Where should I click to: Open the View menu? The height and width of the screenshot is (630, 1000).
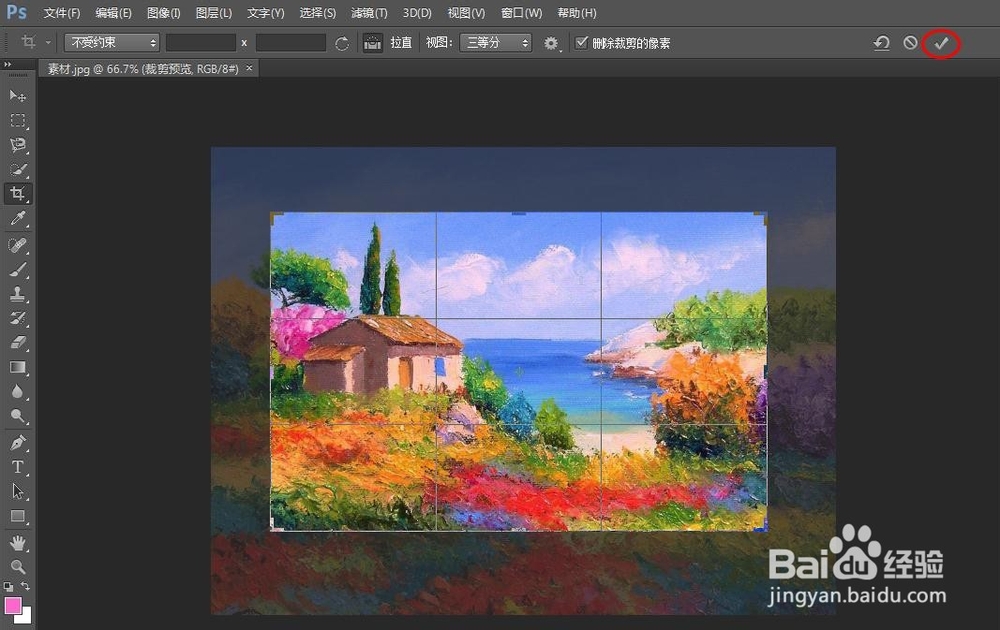466,13
